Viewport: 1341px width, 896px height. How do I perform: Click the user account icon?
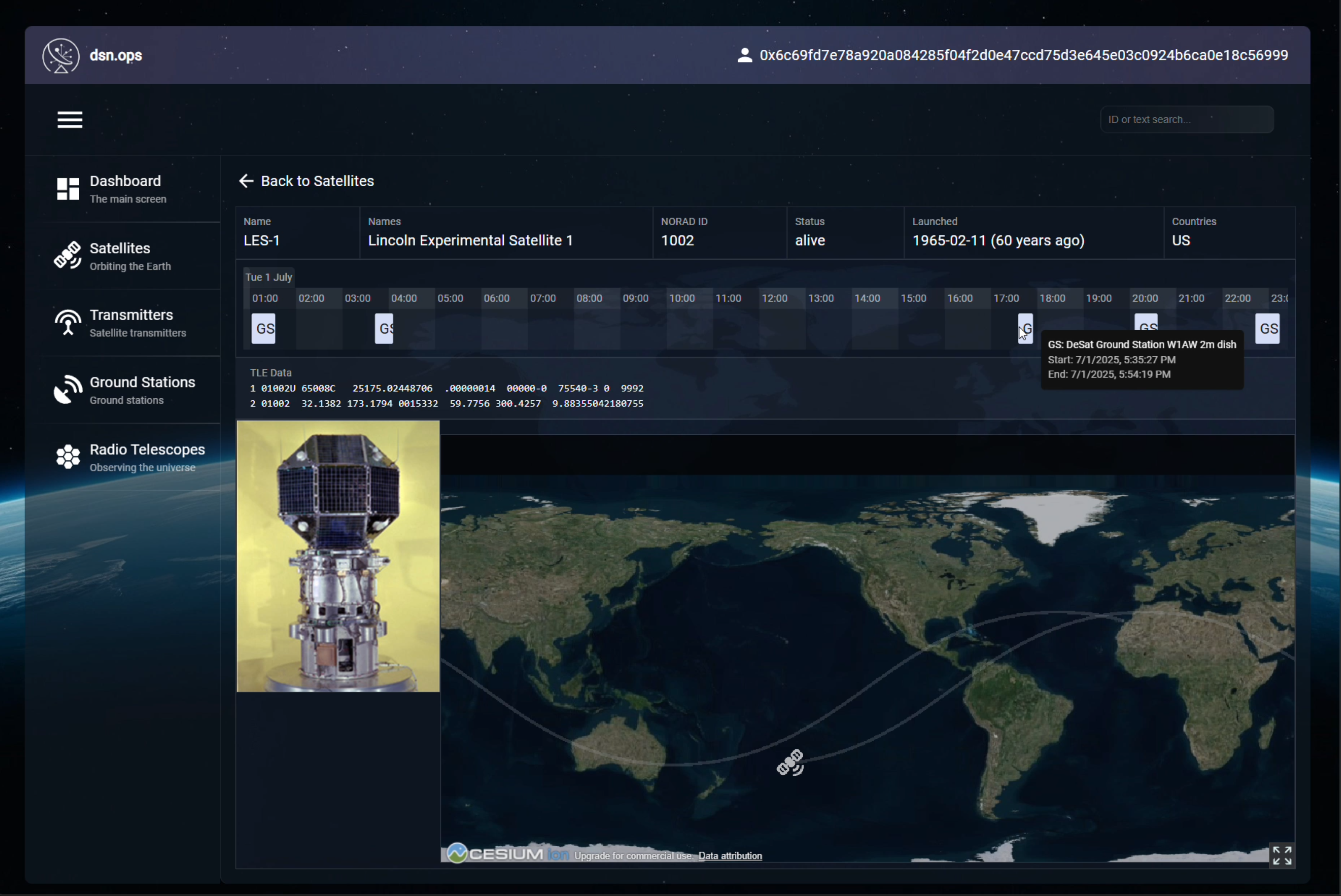(x=744, y=56)
